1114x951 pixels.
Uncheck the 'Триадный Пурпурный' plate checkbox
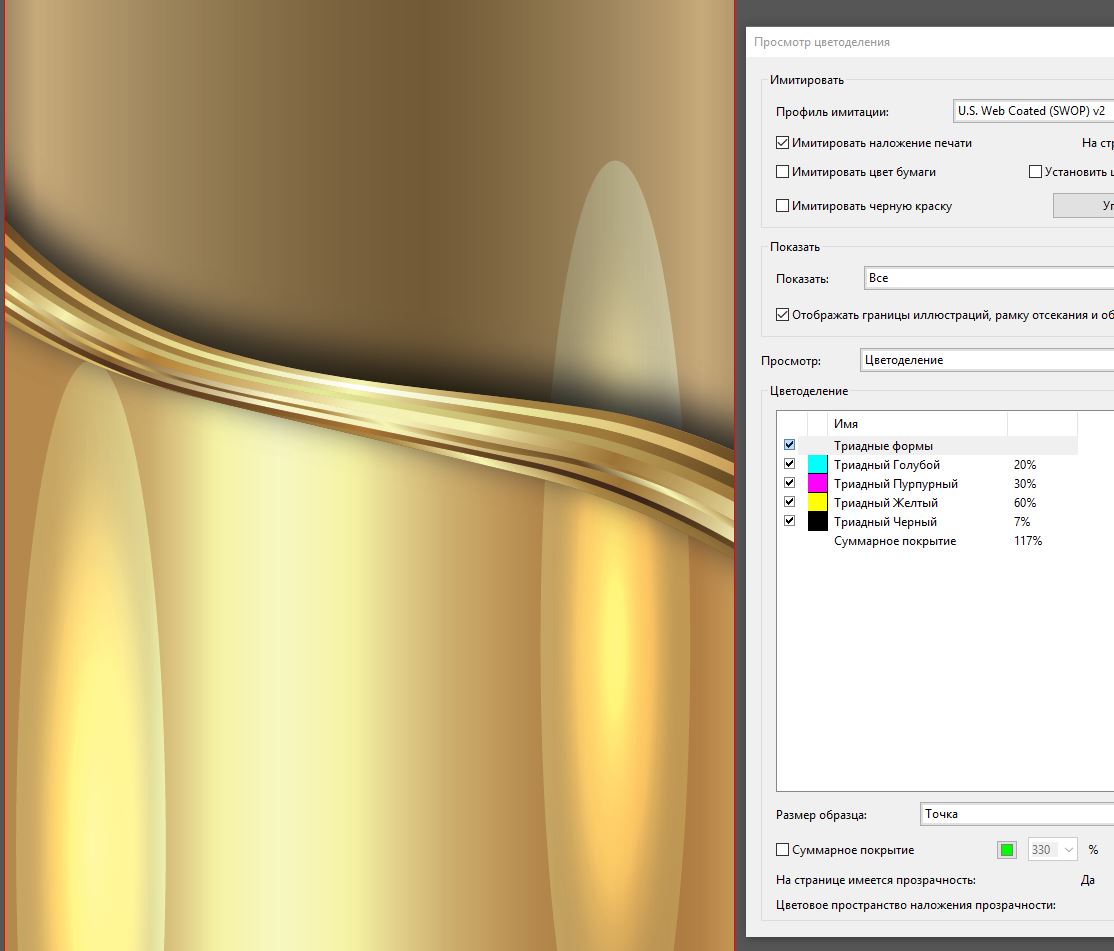coord(789,483)
